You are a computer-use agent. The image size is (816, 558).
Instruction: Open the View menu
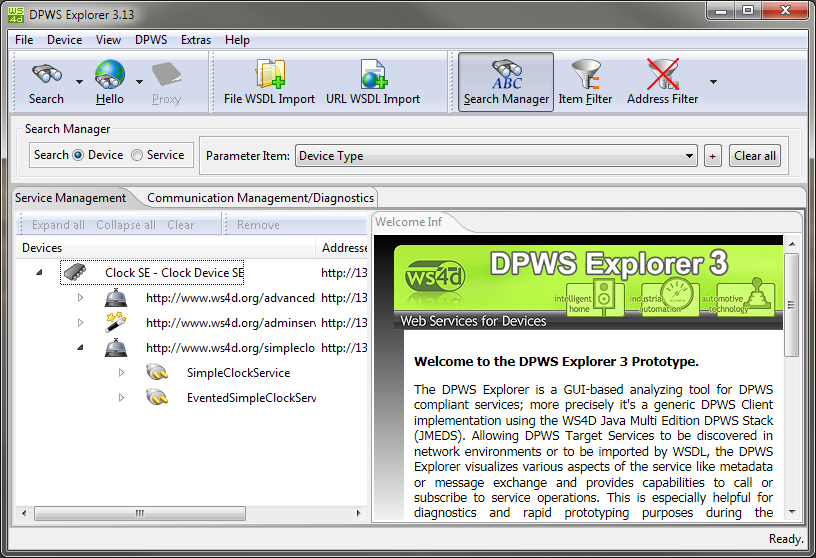[108, 40]
